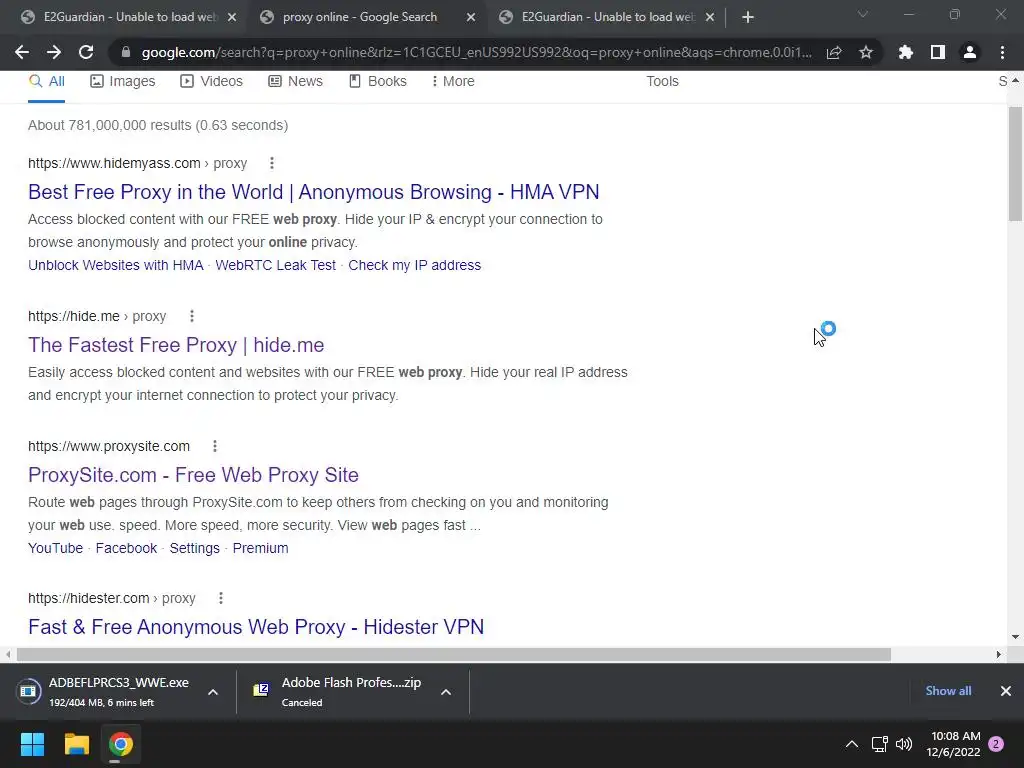
Task: Open the volume tray icon
Action: point(904,744)
